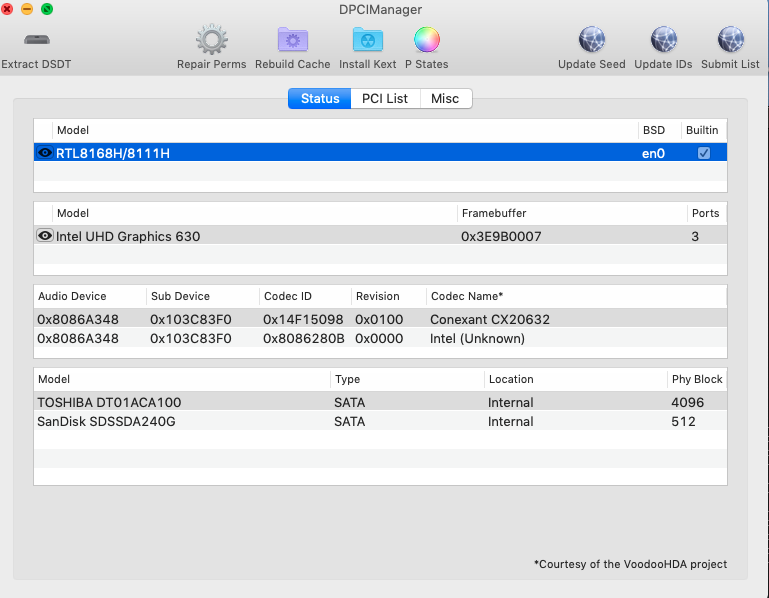
Task: Click the Framebuffer column header
Action: pos(572,213)
